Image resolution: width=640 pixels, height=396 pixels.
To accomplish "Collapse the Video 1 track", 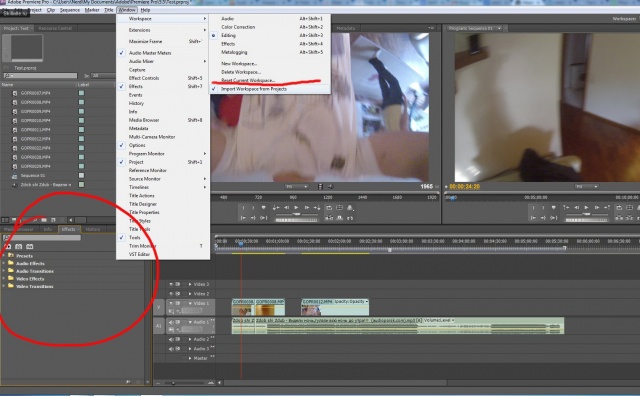I will click(190, 303).
